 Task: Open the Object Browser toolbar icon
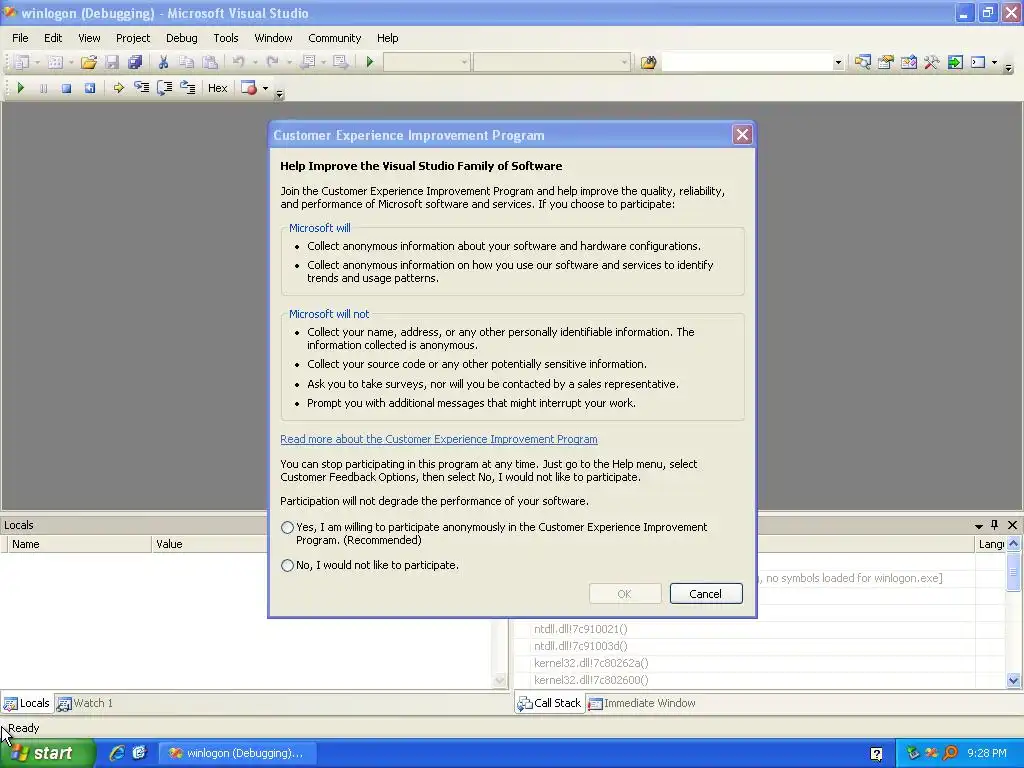(x=908, y=63)
